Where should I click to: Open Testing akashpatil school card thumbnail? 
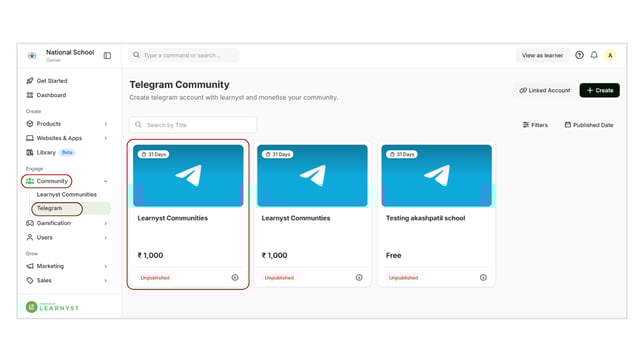437,175
